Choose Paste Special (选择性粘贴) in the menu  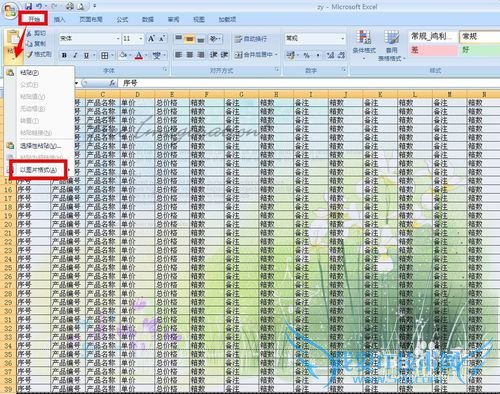point(39,146)
